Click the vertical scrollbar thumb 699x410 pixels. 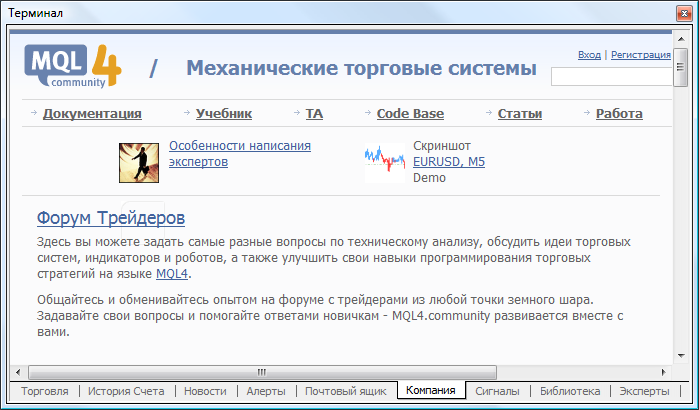(x=681, y=67)
